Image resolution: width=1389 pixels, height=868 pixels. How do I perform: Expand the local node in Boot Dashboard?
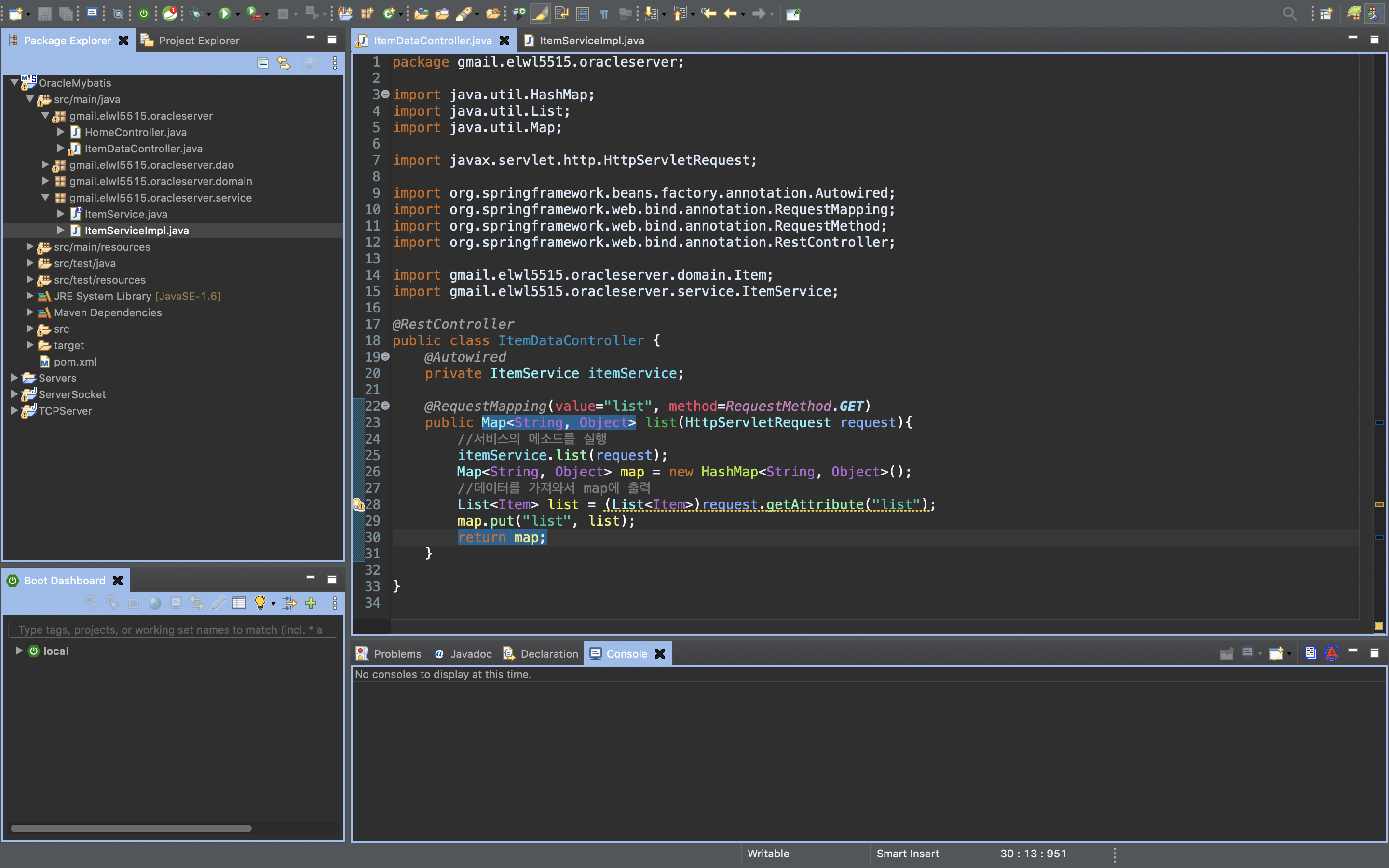pos(18,651)
